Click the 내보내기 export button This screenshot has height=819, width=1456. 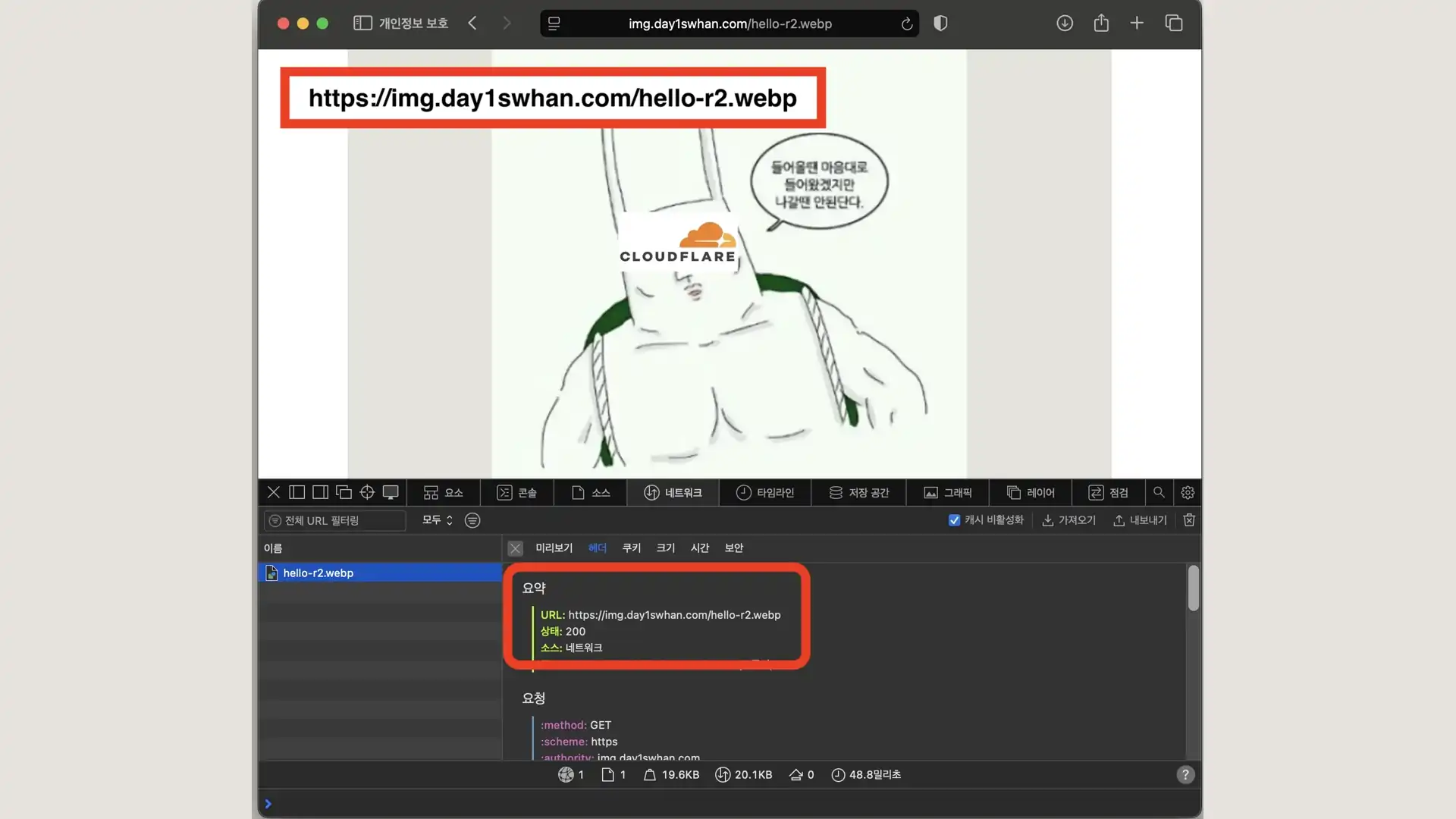1140,520
